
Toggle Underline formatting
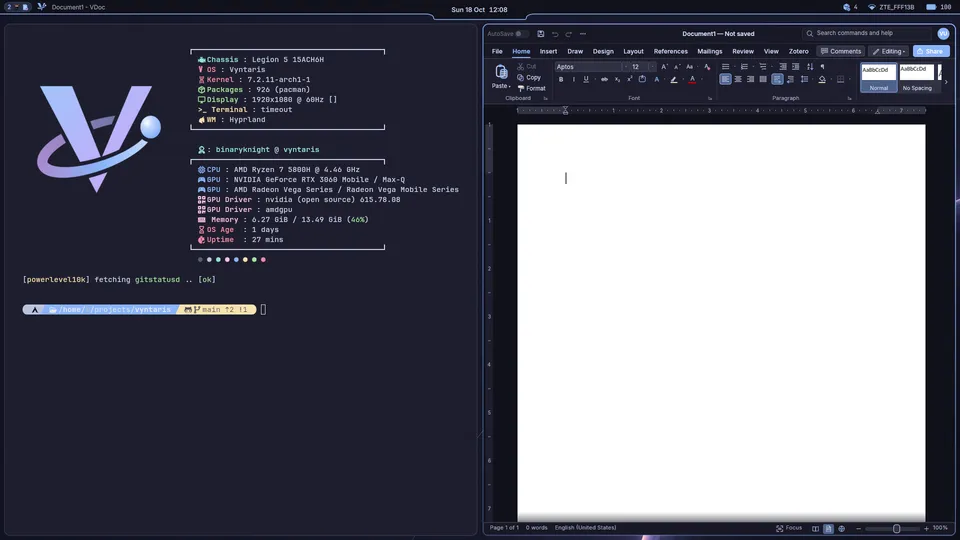586,80
